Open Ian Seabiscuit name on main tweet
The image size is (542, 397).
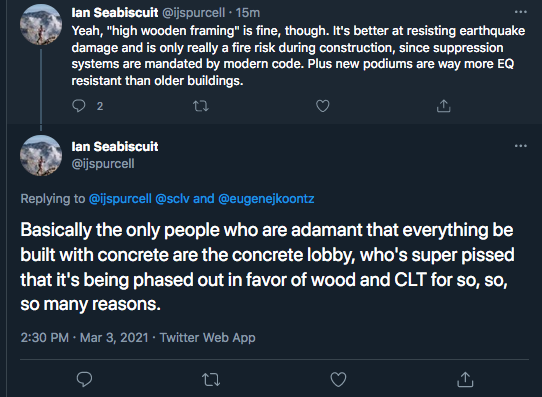[115, 146]
